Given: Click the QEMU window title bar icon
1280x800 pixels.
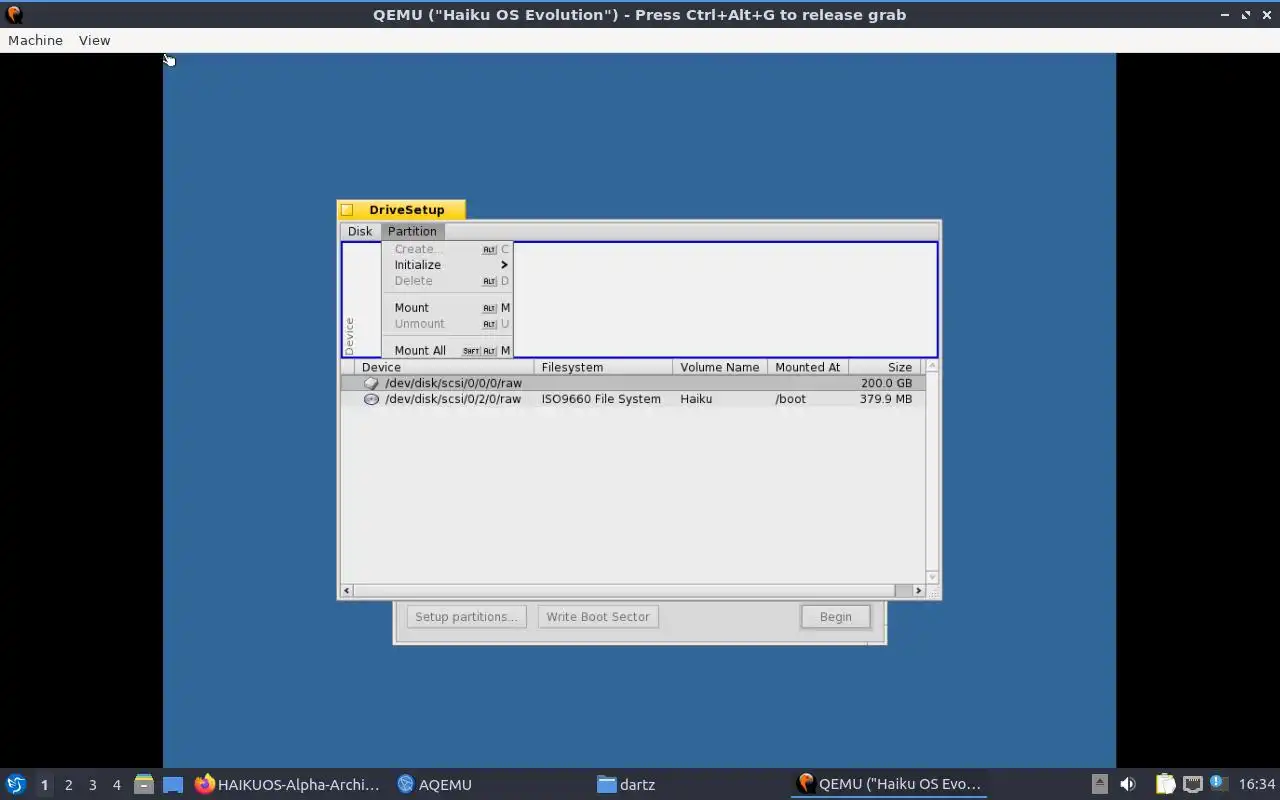Looking at the screenshot, I should pos(14,15).
